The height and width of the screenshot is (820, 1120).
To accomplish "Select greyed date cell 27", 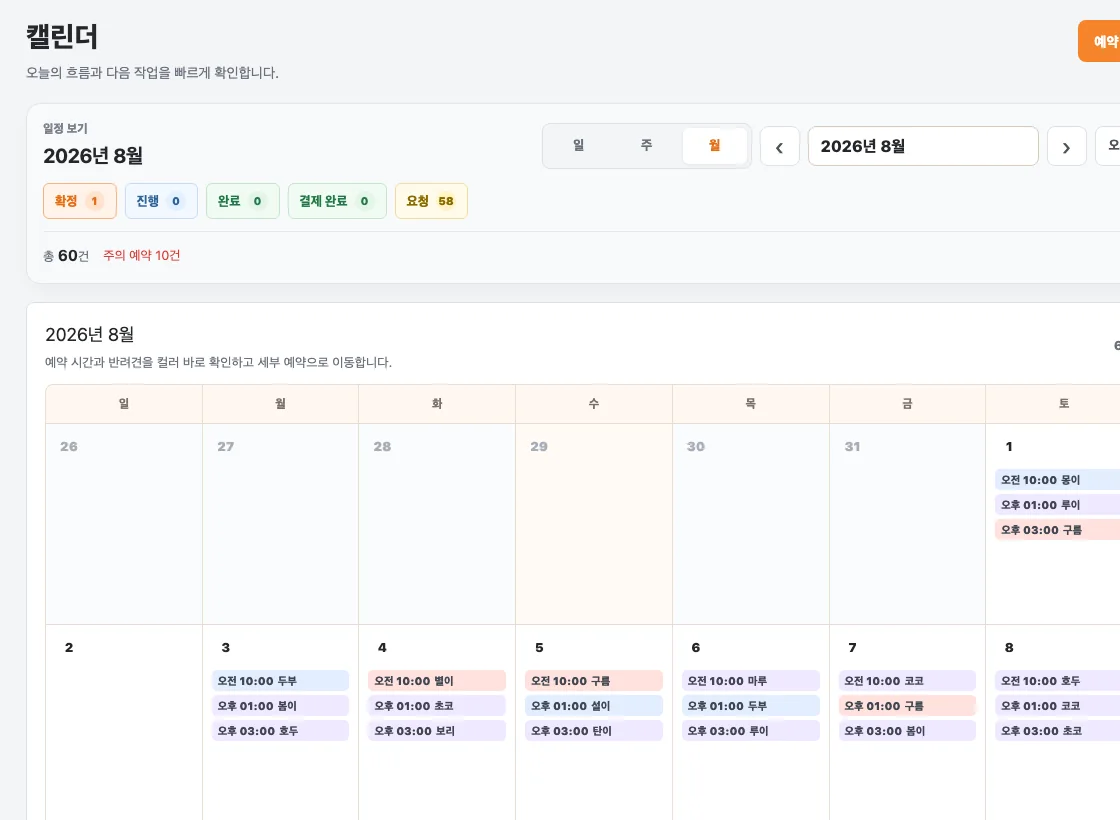I will tap(280, 524).
